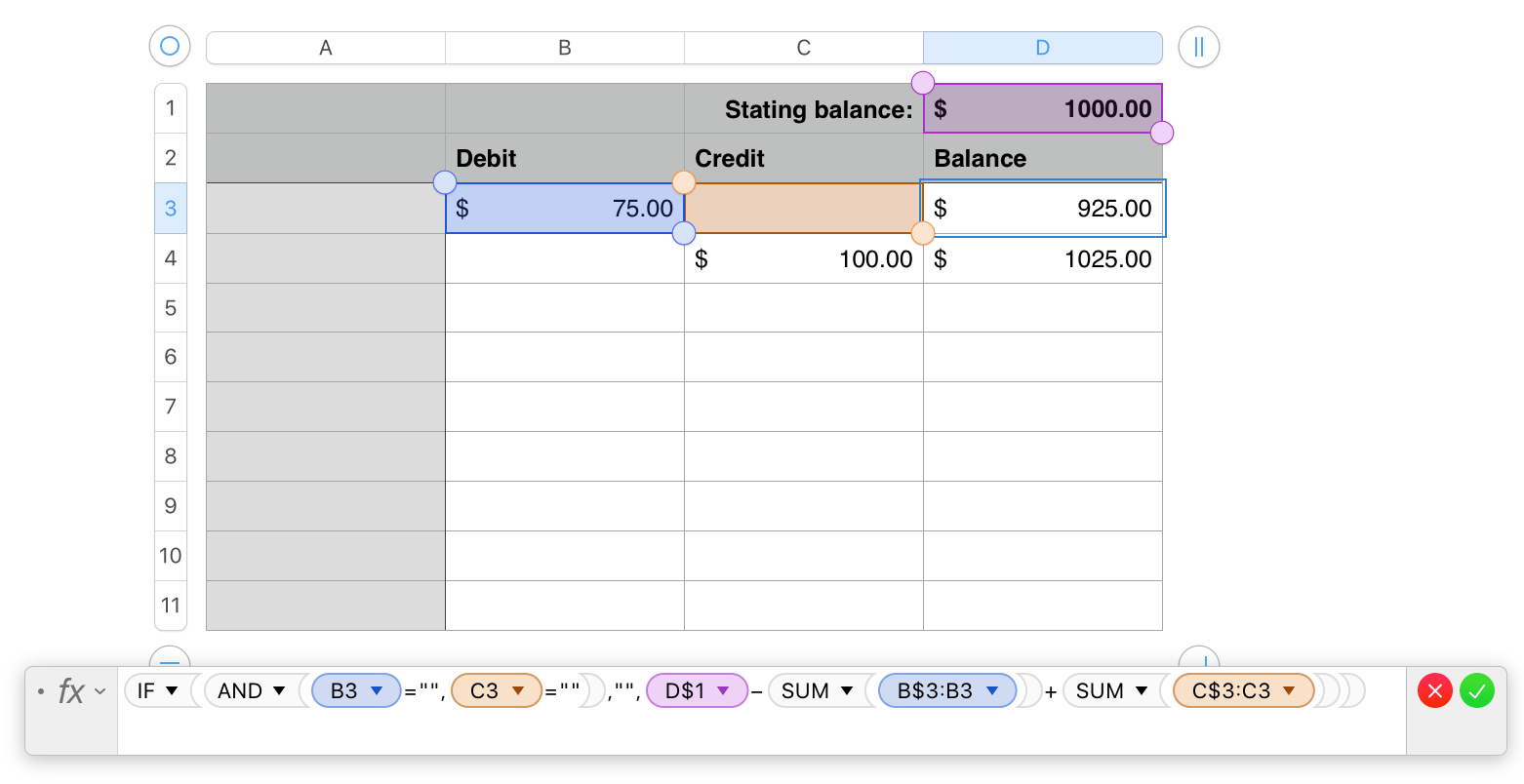Viewport: 1524px width, 784px height.
Task: Click the Stating balance cell
Action: coord(803,109)
